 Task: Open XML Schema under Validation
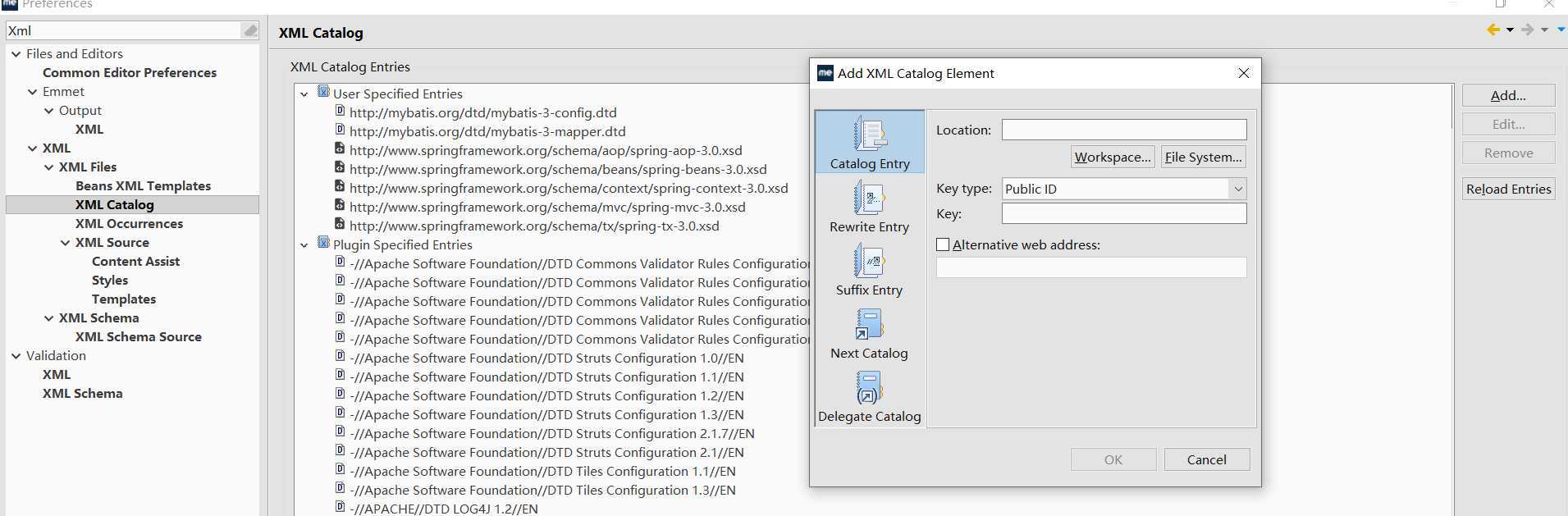click(x=83, y=393)
